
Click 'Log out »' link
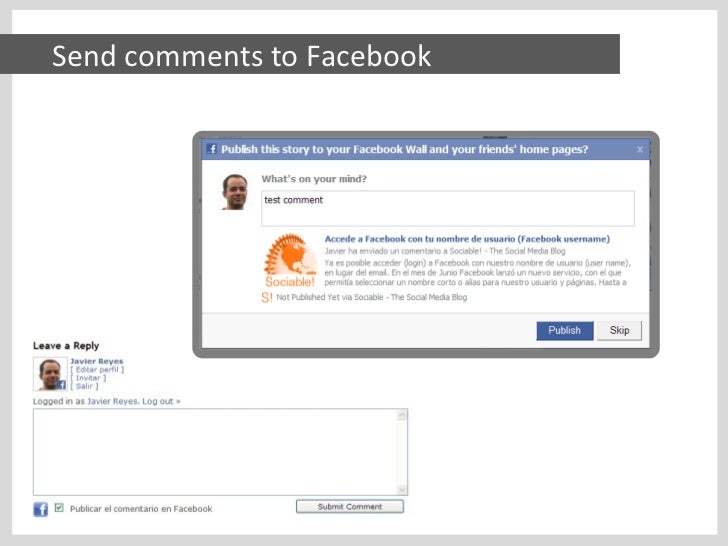click(161, 401)
